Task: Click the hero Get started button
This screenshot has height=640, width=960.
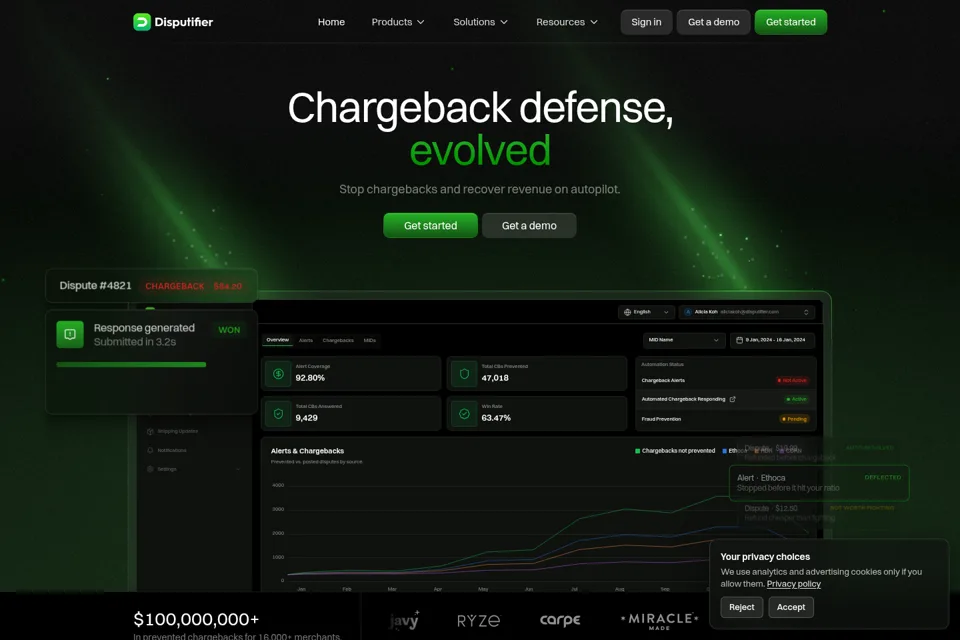Action: [430, 225]
